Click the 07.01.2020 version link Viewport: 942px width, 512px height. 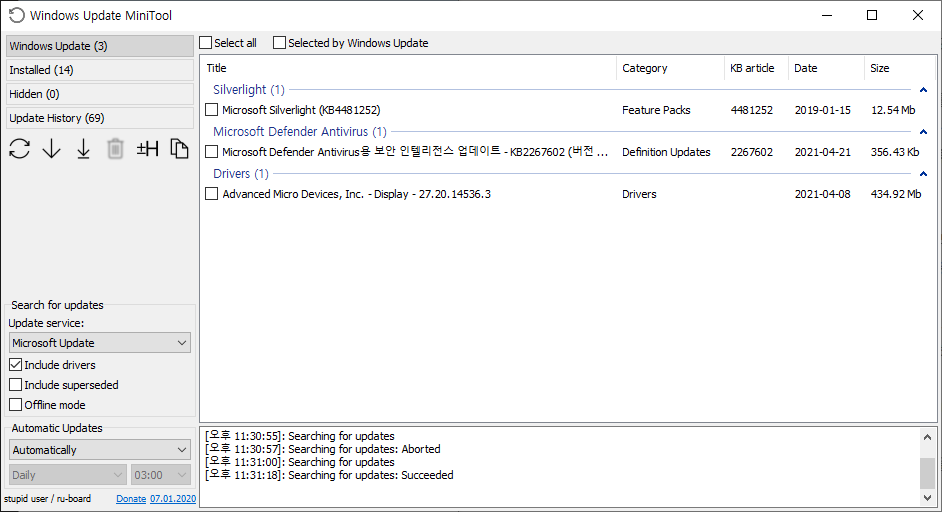pyautogui.click(x=173, y=499)
